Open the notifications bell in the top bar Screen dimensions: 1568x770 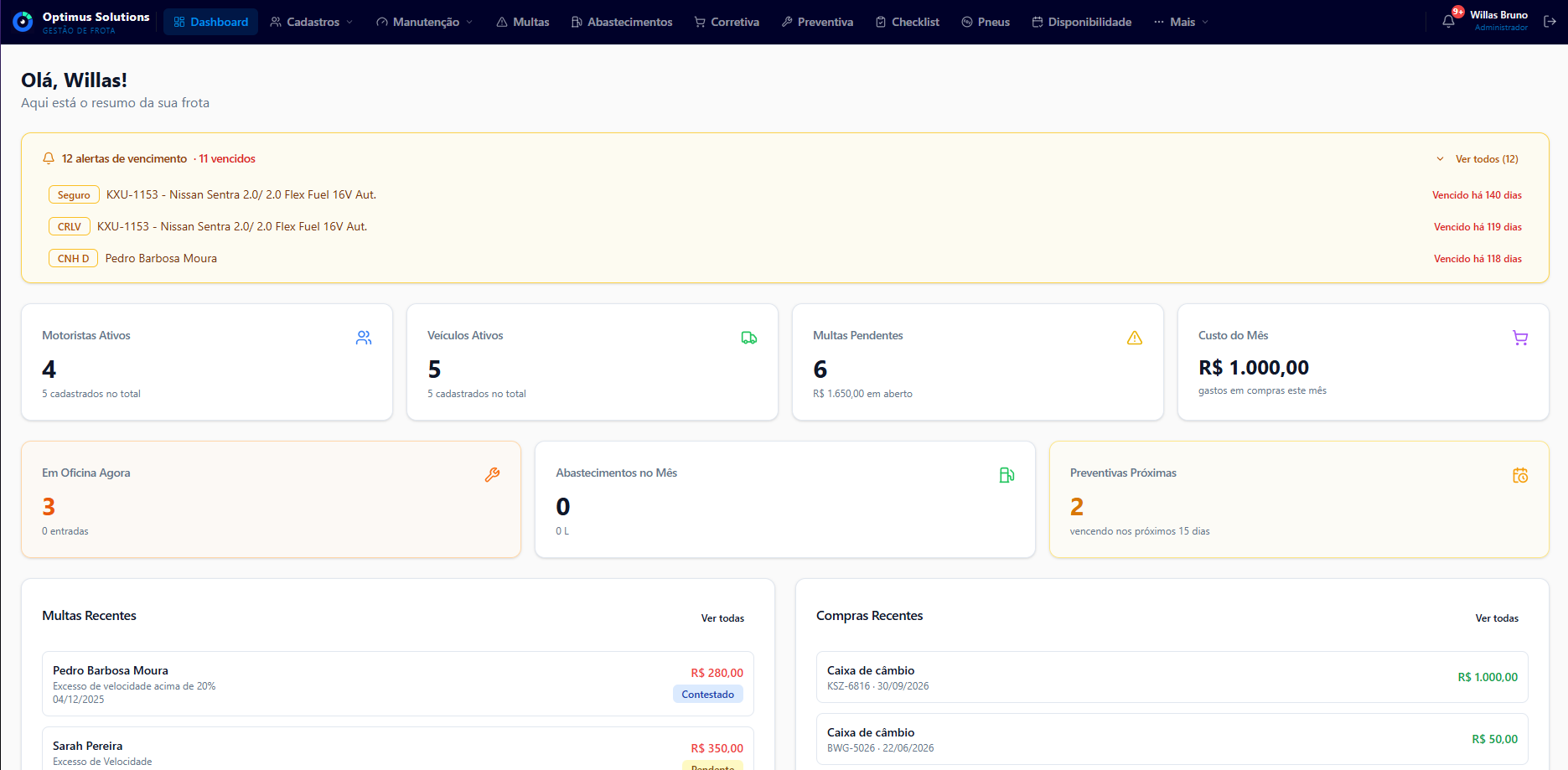1448,22
